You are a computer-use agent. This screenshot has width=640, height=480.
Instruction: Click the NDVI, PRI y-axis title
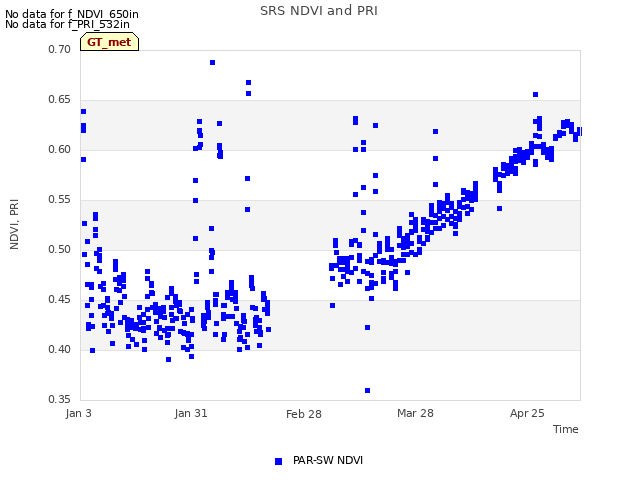[x=14, y=224]
